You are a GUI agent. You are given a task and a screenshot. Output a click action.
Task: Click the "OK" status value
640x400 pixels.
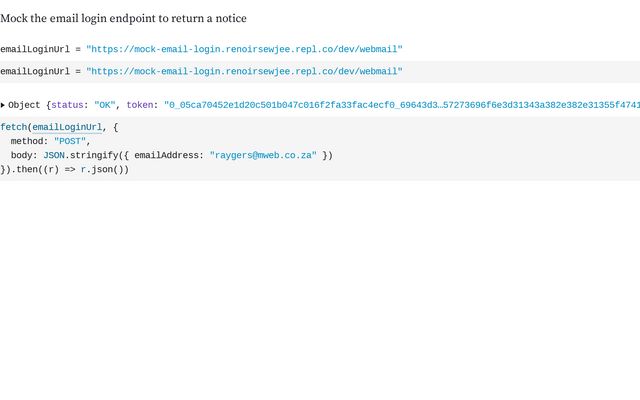[x=104, y=105]
